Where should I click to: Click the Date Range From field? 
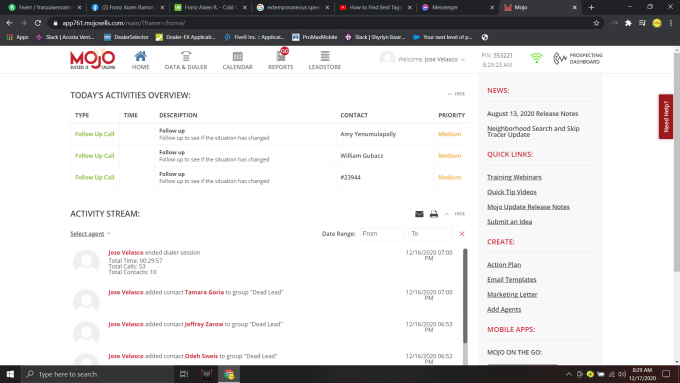tap(382, 234)
